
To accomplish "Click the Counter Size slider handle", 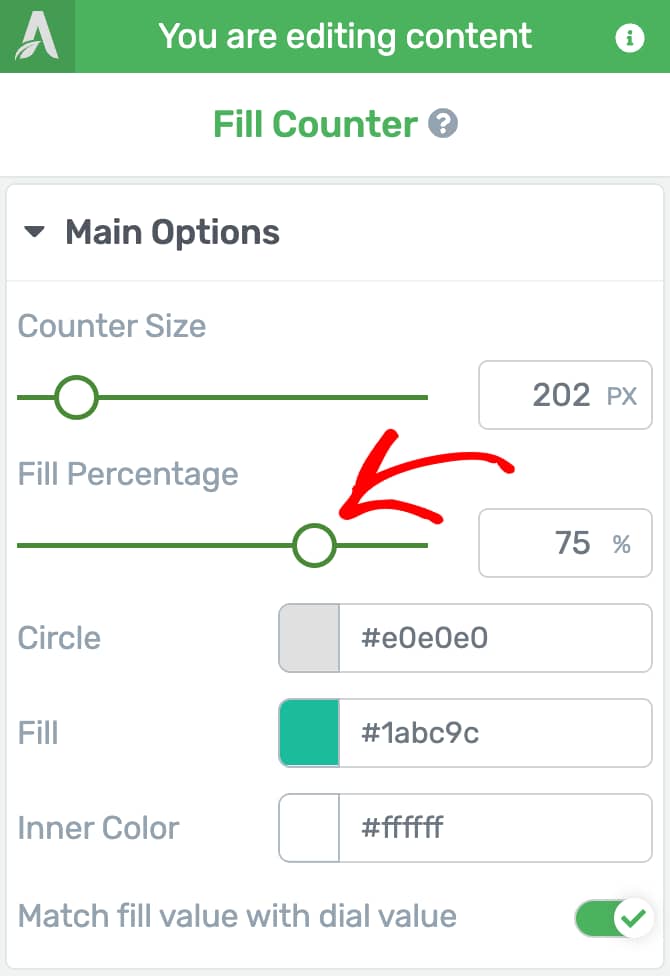I will [x=77, y=397].
